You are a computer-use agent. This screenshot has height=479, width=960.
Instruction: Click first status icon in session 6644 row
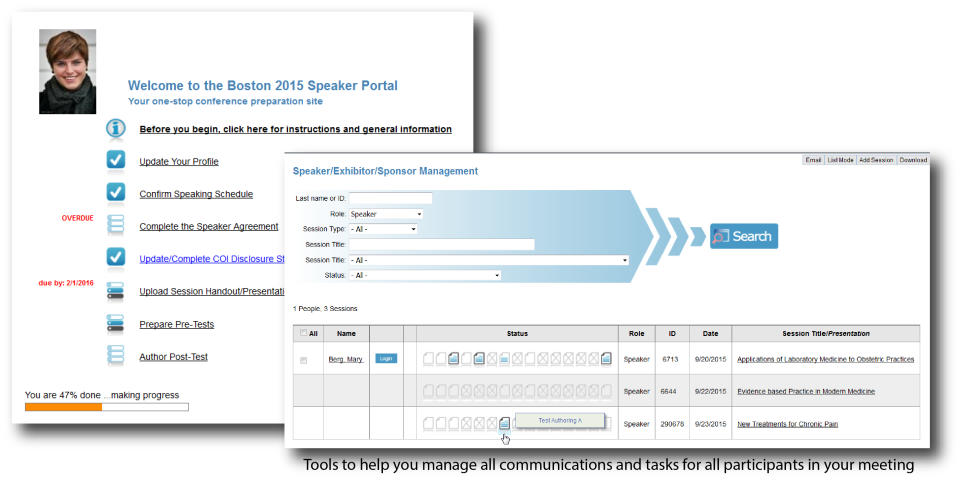click(x=428, y=390)
